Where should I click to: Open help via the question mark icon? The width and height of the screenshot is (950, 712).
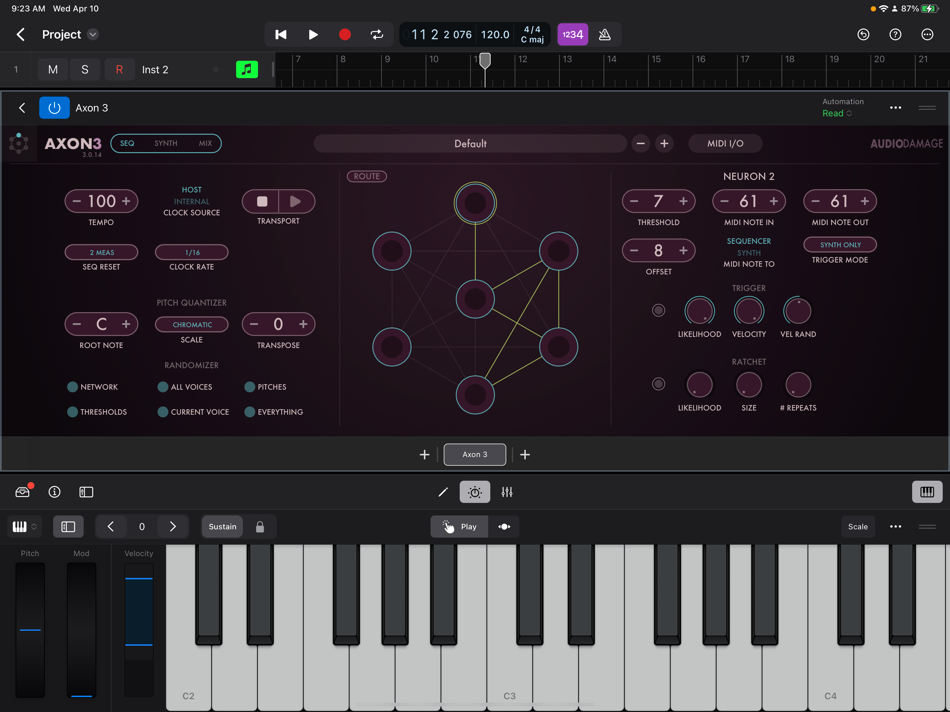click(894, 34)
